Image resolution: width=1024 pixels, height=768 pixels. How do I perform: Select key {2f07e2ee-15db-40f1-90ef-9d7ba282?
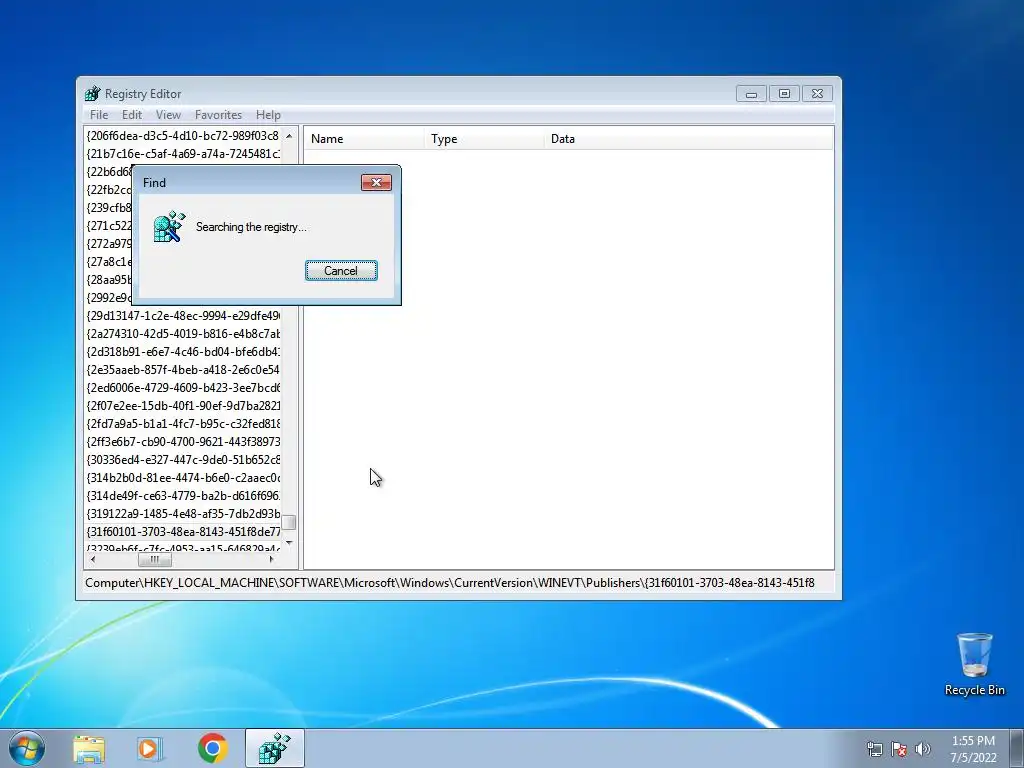[x=183, y=406]
